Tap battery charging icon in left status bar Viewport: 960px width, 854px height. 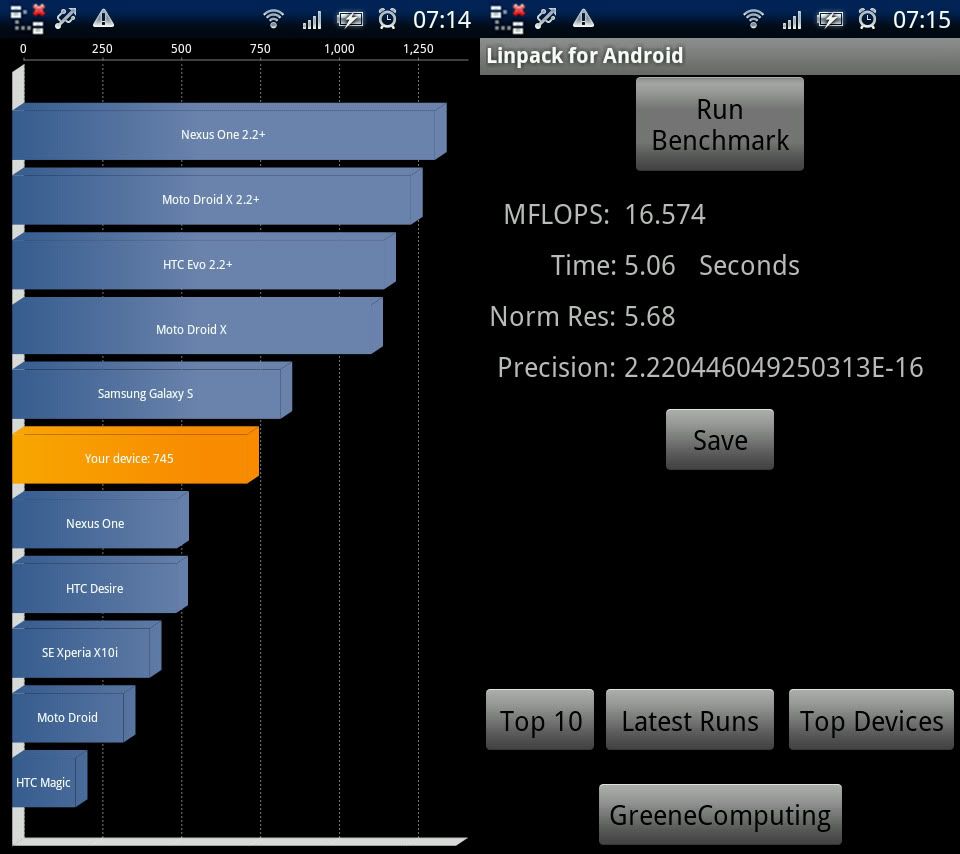[x=350, y=20]
